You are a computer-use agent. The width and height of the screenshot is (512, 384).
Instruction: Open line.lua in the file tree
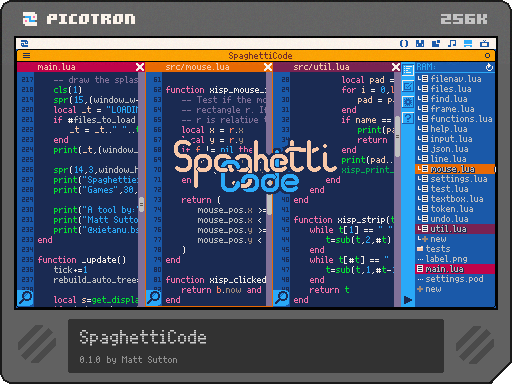pos(455,159)
